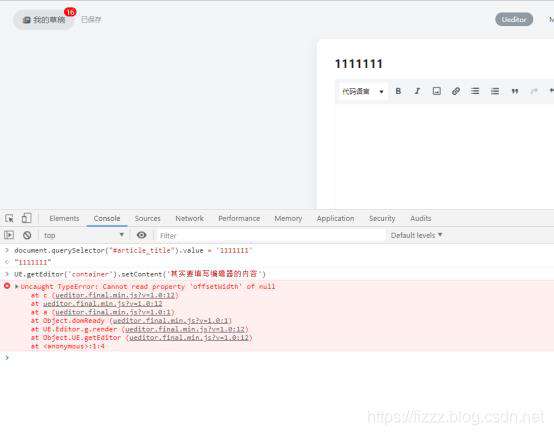Open the bare ueditor.final.min.js?v=1.0:12 link
This screenshot has width=554, height=435.
pos(102,304)
